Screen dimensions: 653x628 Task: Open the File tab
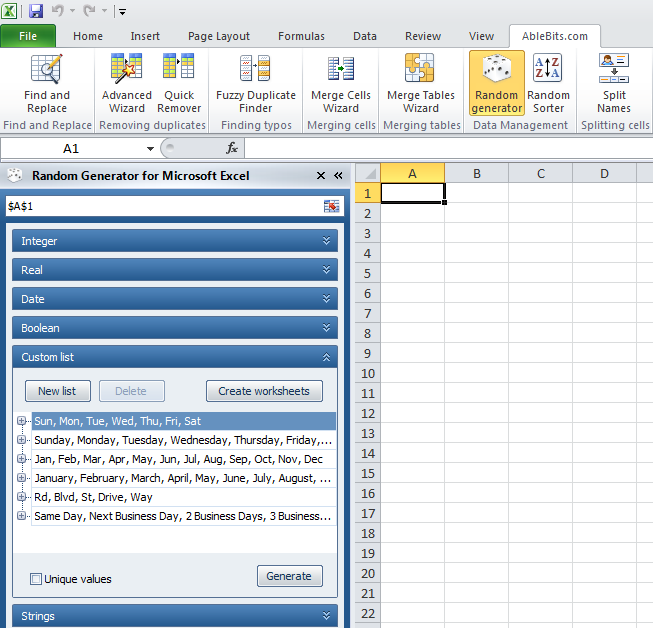(x=28, y=36)
